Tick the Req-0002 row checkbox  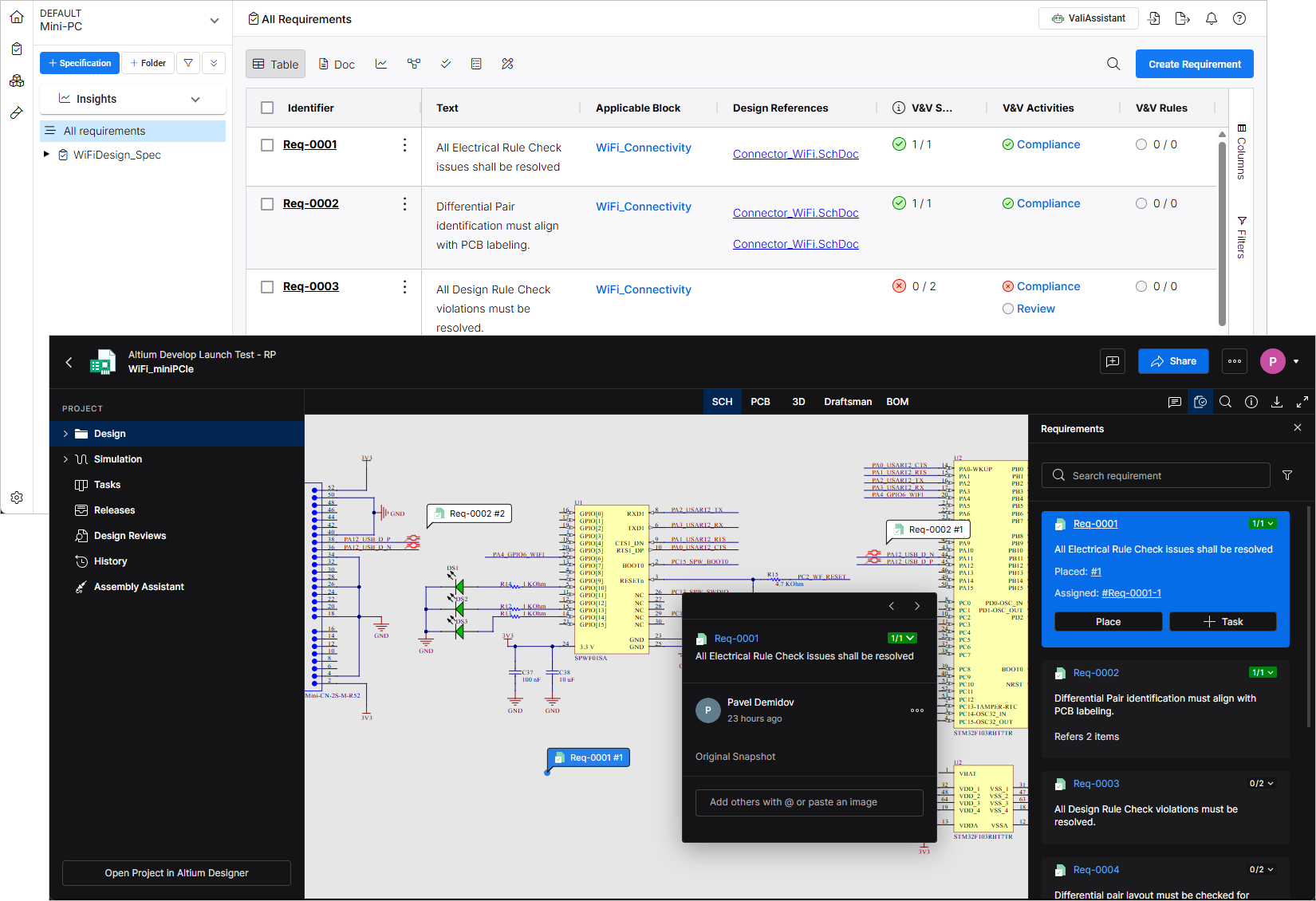pos(267,204)
